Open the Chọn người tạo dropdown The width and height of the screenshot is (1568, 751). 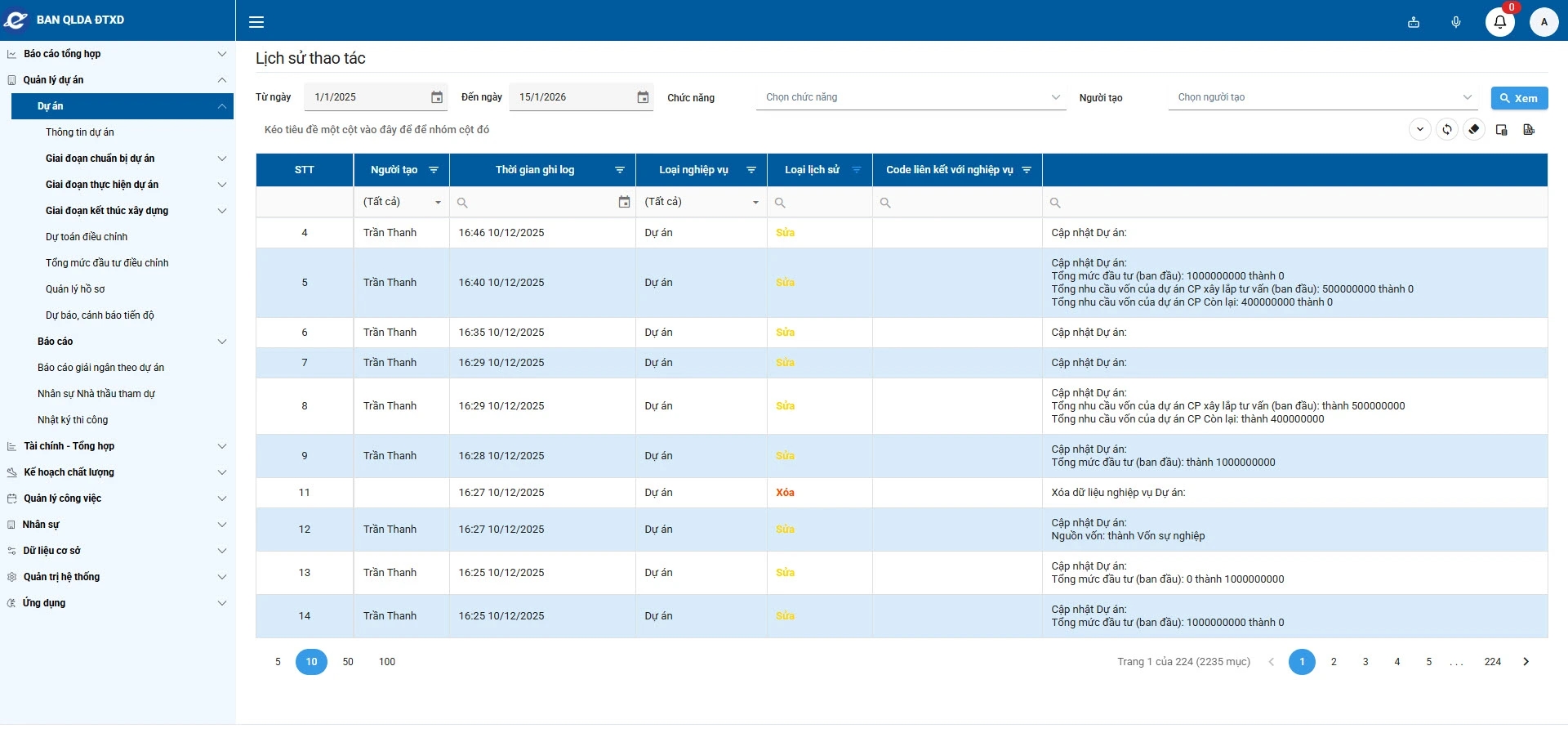1323,97
